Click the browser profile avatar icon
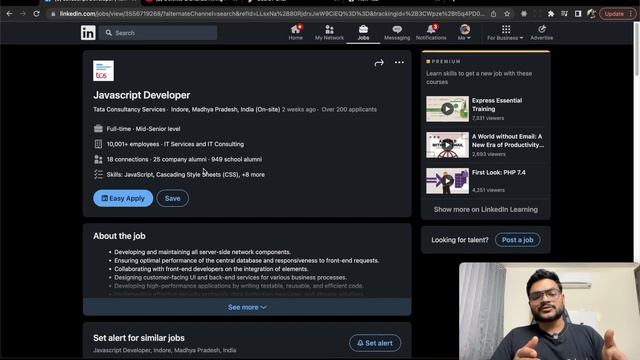Viewport: 640px width, 360px height. (x=591, y=14)
